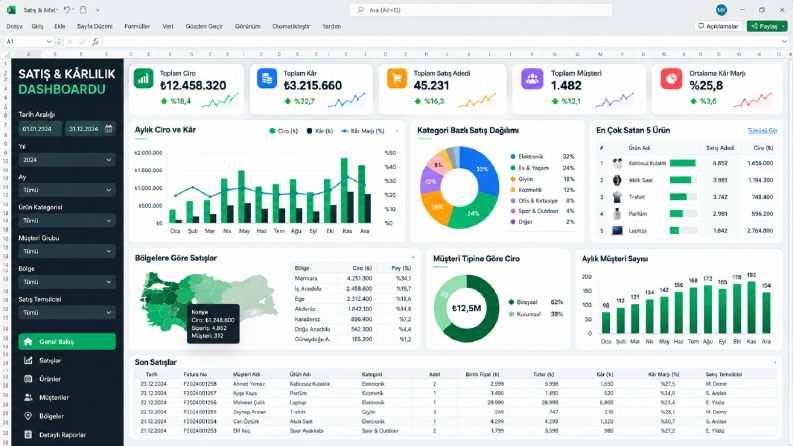Open the Formüller ribbon tab
The height and width of the screenshot is (446, 793).
coord(137,26)
